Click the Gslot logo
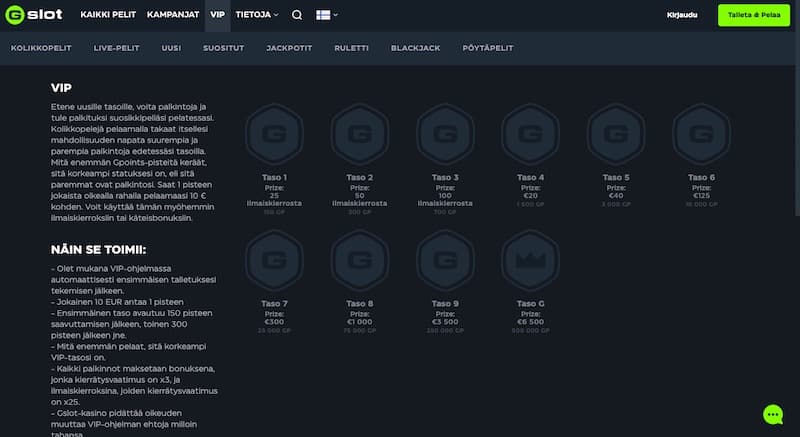The width and height of the screenshot is (800, 437). (x=34, y=15)
